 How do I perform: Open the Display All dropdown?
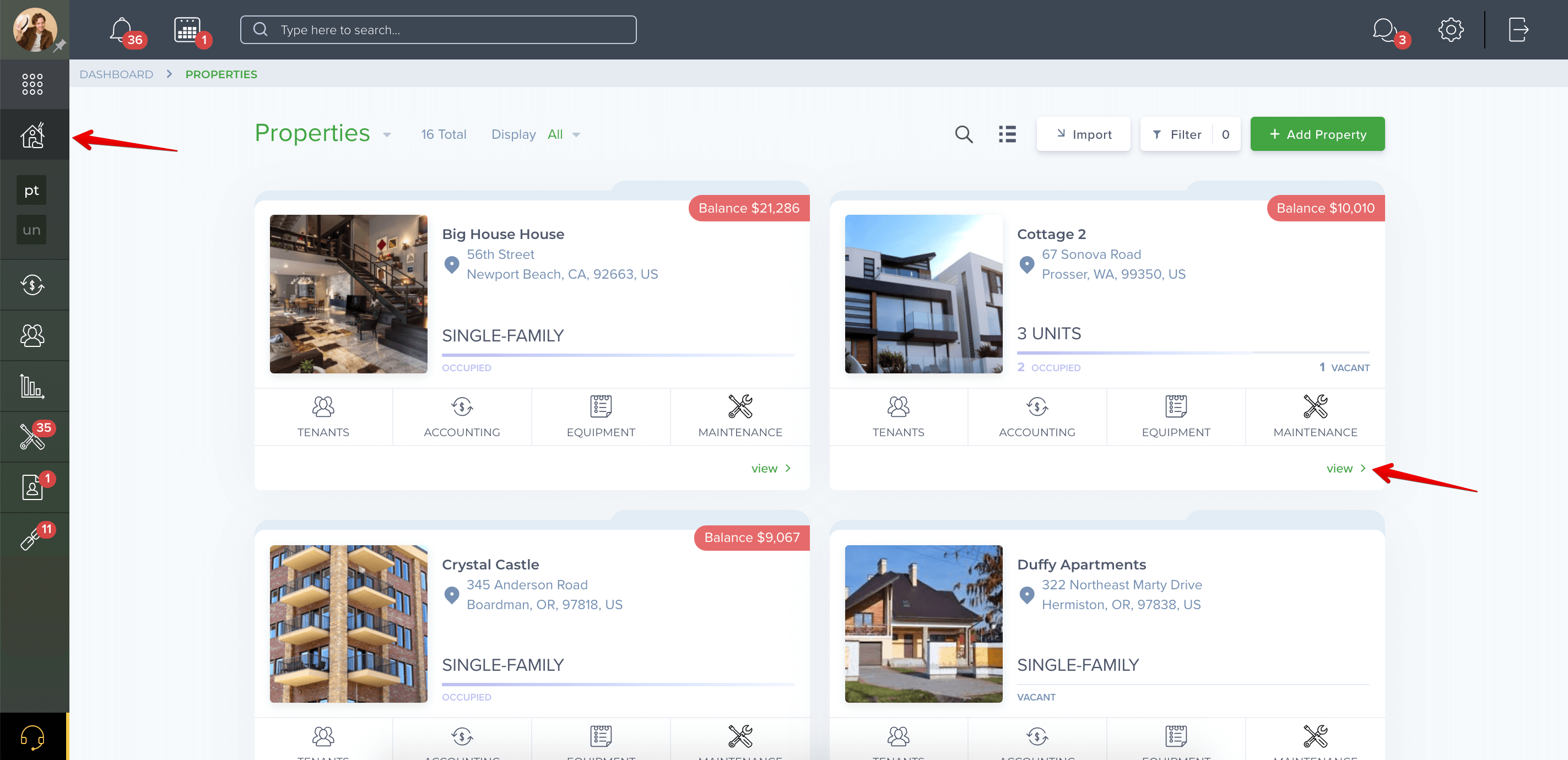[564, 134]
